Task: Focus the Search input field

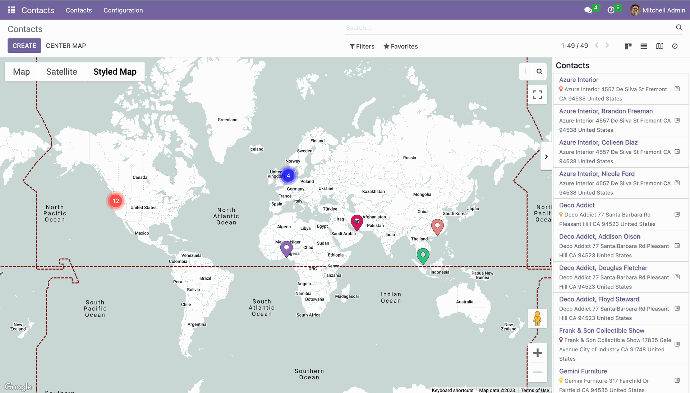Action: (x=509, y=27)
